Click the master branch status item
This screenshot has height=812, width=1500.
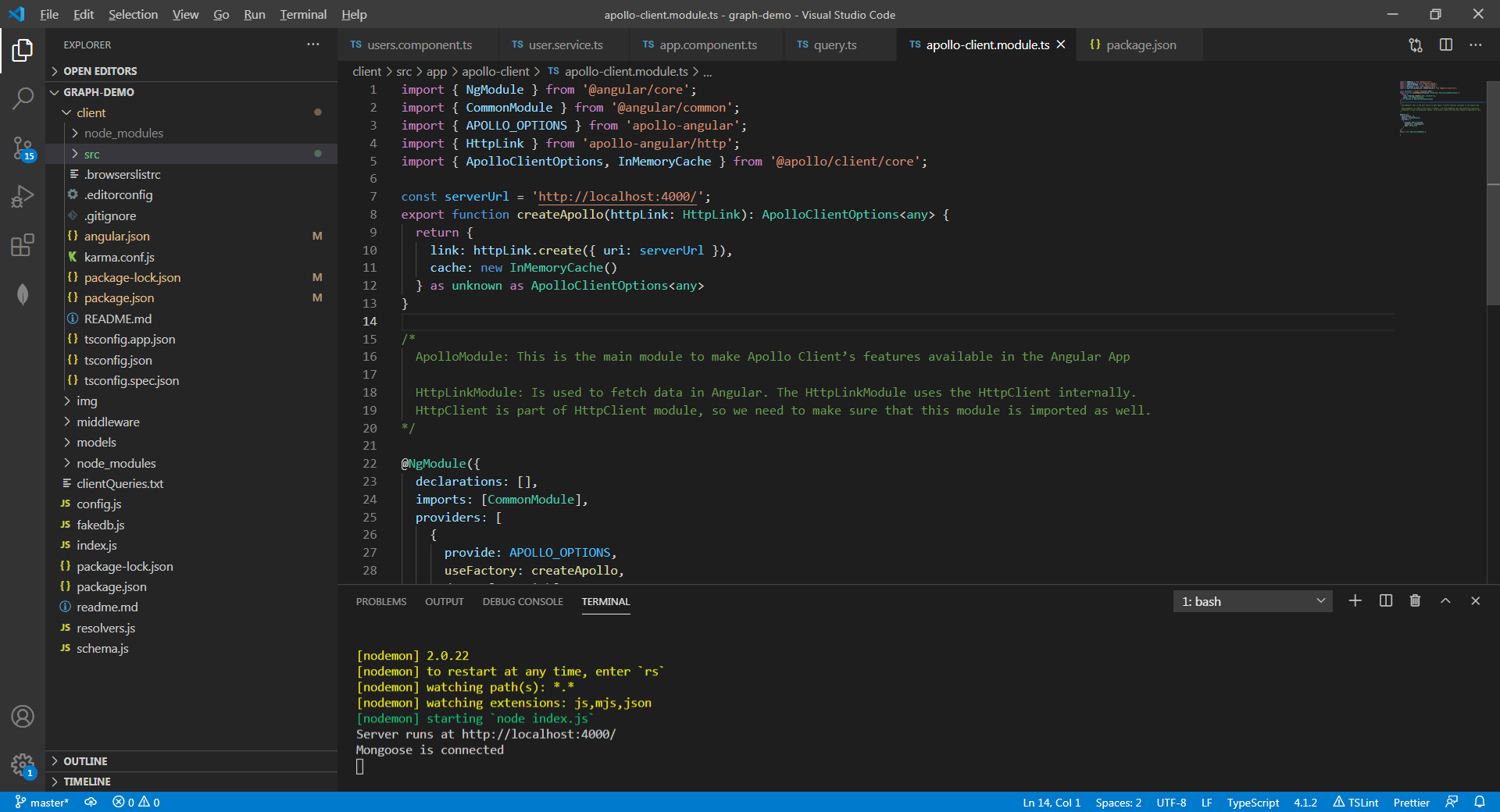tap(42, 802)
